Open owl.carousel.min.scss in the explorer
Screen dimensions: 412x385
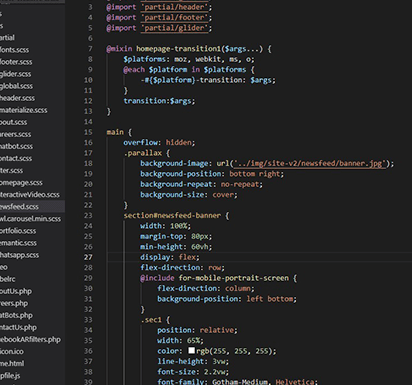(30, 219)
